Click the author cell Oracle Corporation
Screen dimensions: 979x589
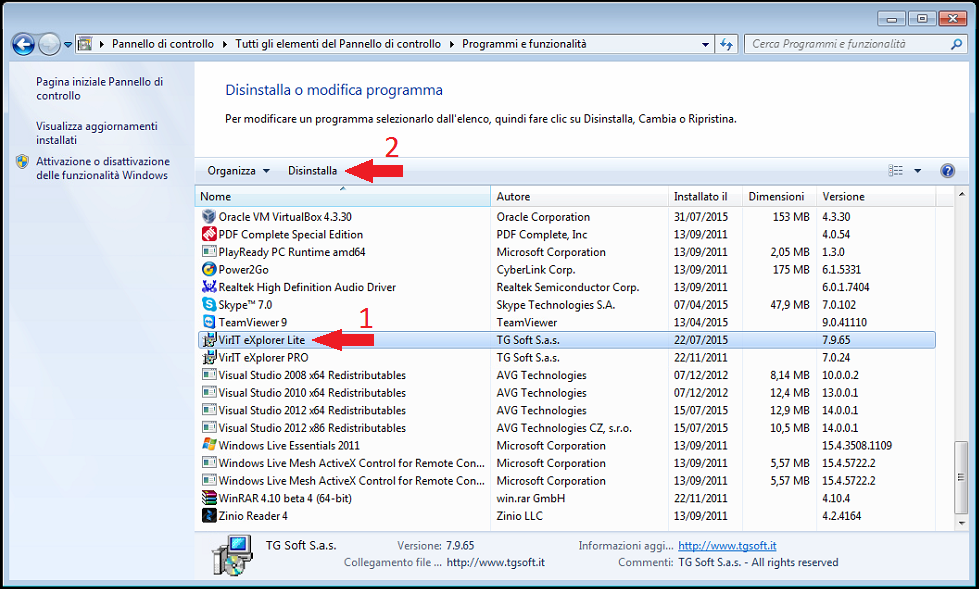pos(543,217)
